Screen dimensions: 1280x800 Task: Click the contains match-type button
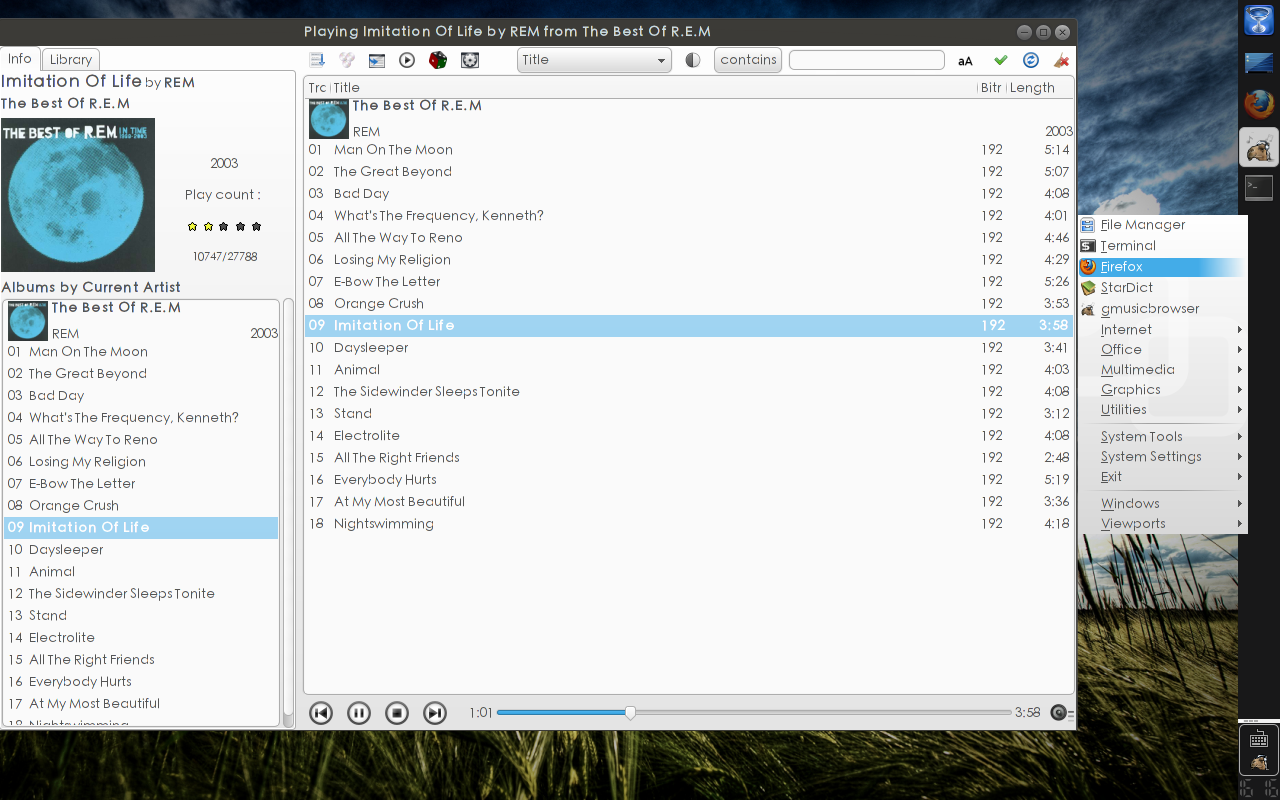pyautogui.click(x=748, y=60)
